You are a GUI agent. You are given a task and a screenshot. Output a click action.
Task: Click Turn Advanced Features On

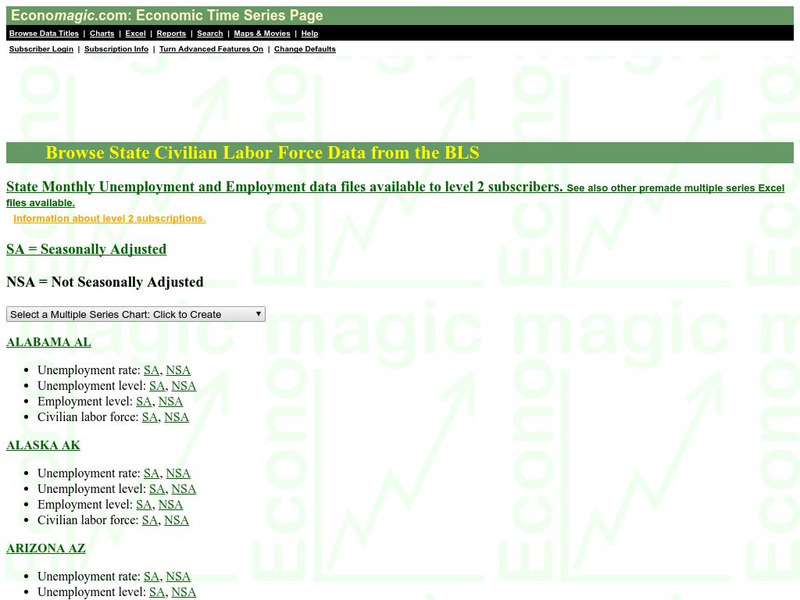211,49
